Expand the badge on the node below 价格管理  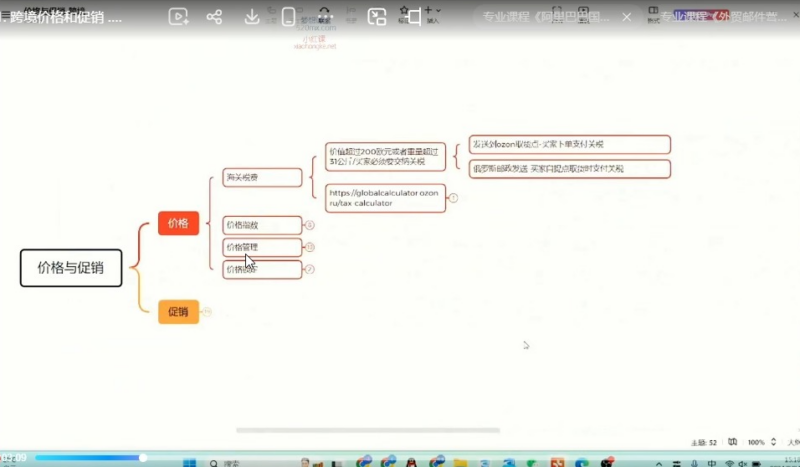pyautogui.click(x=309, y=269)
